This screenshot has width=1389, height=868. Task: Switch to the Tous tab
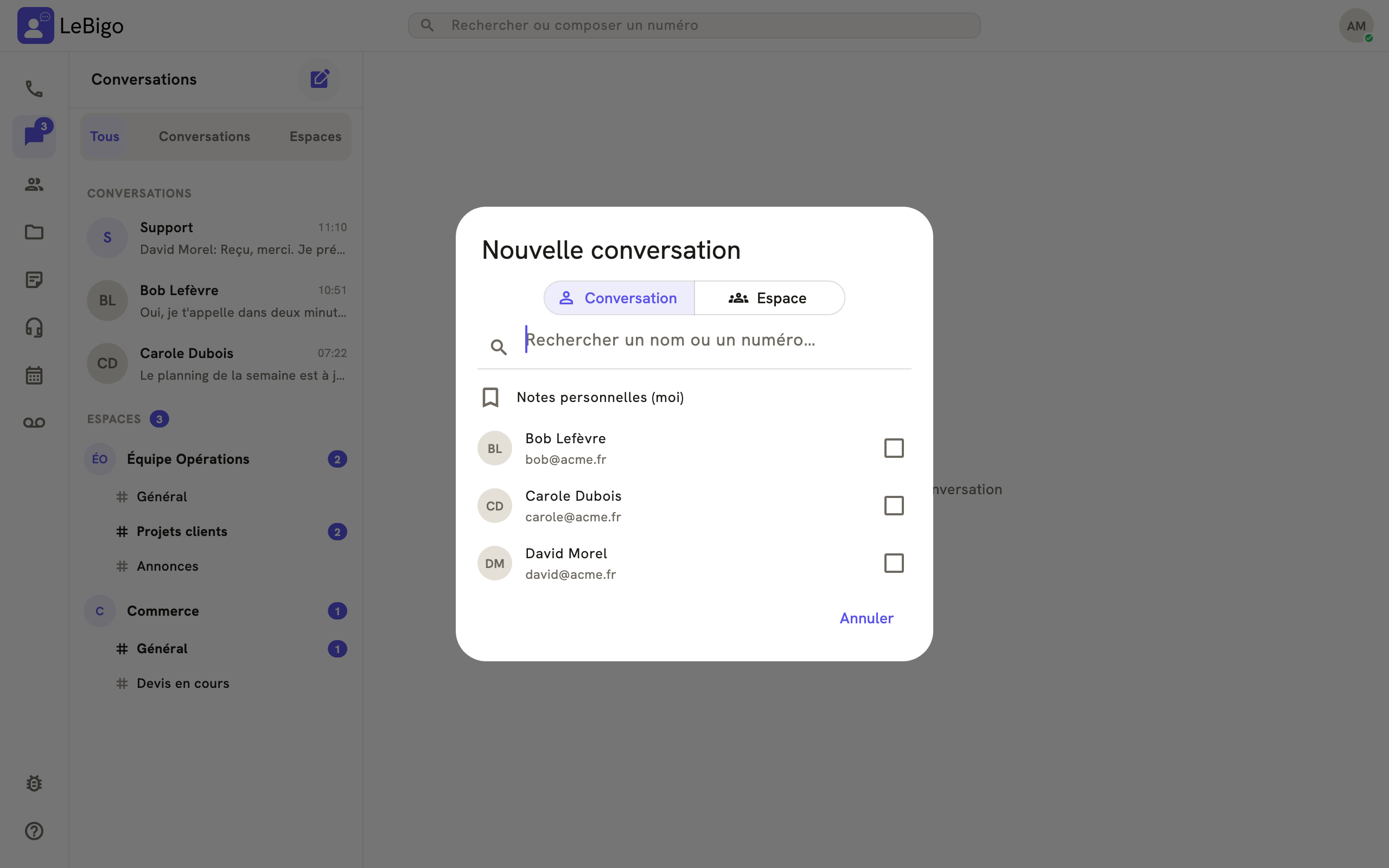click(105, 137)
